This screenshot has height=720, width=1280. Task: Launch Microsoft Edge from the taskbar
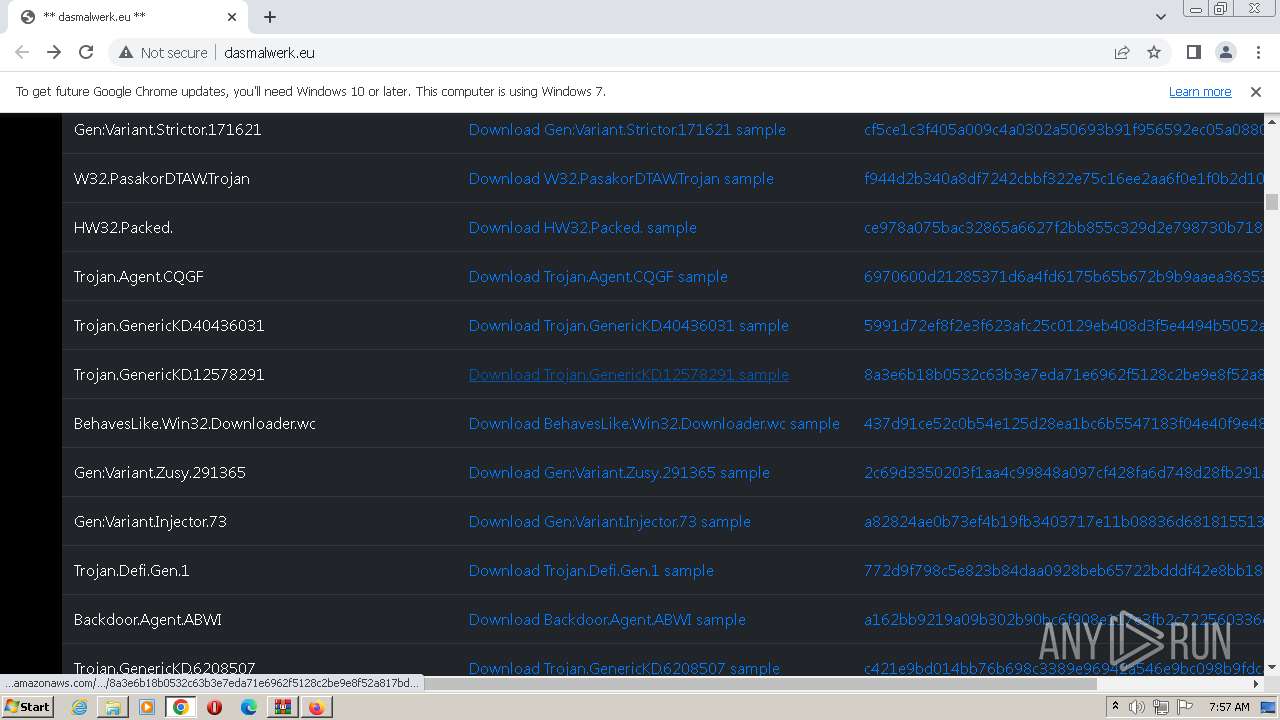click(x=248, y=707)
